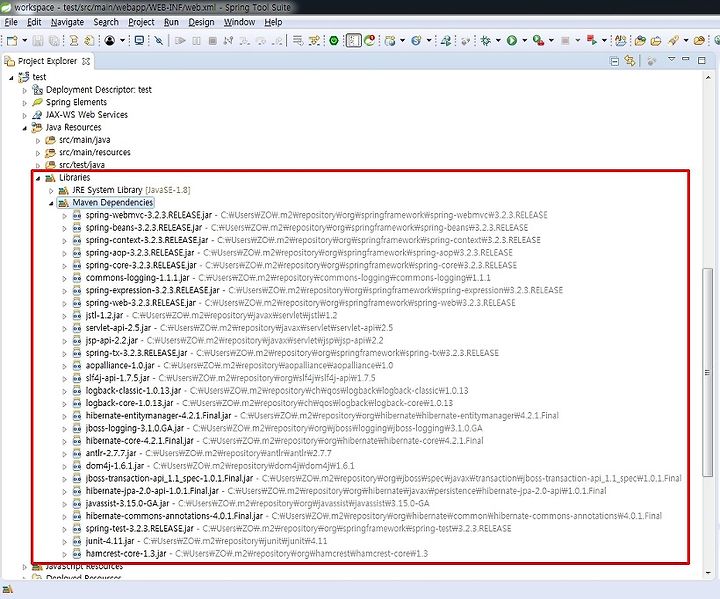This screenshot has height=599, width=720.
Task: Open dropdown next to black round icon
Action: tap(122, 40)
